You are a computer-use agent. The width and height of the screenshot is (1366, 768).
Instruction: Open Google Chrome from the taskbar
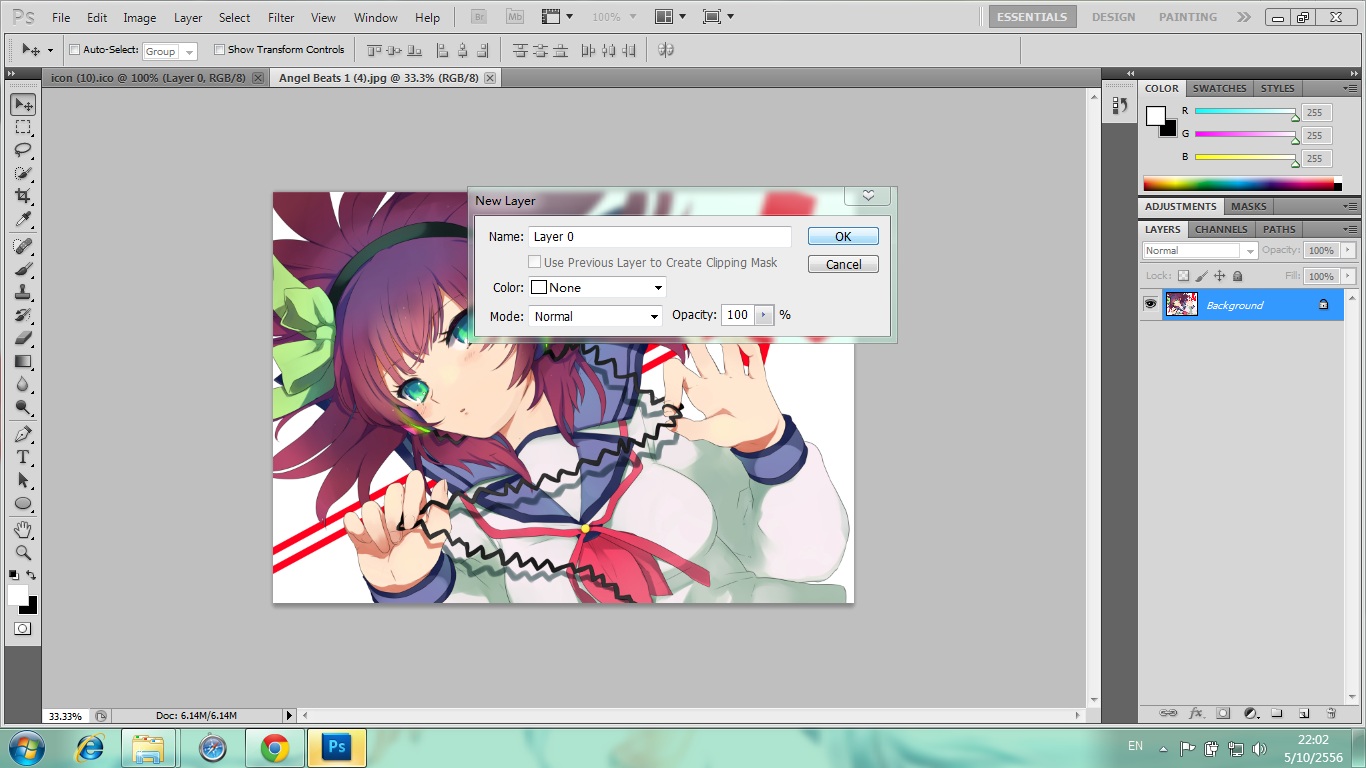pos(275,747)
